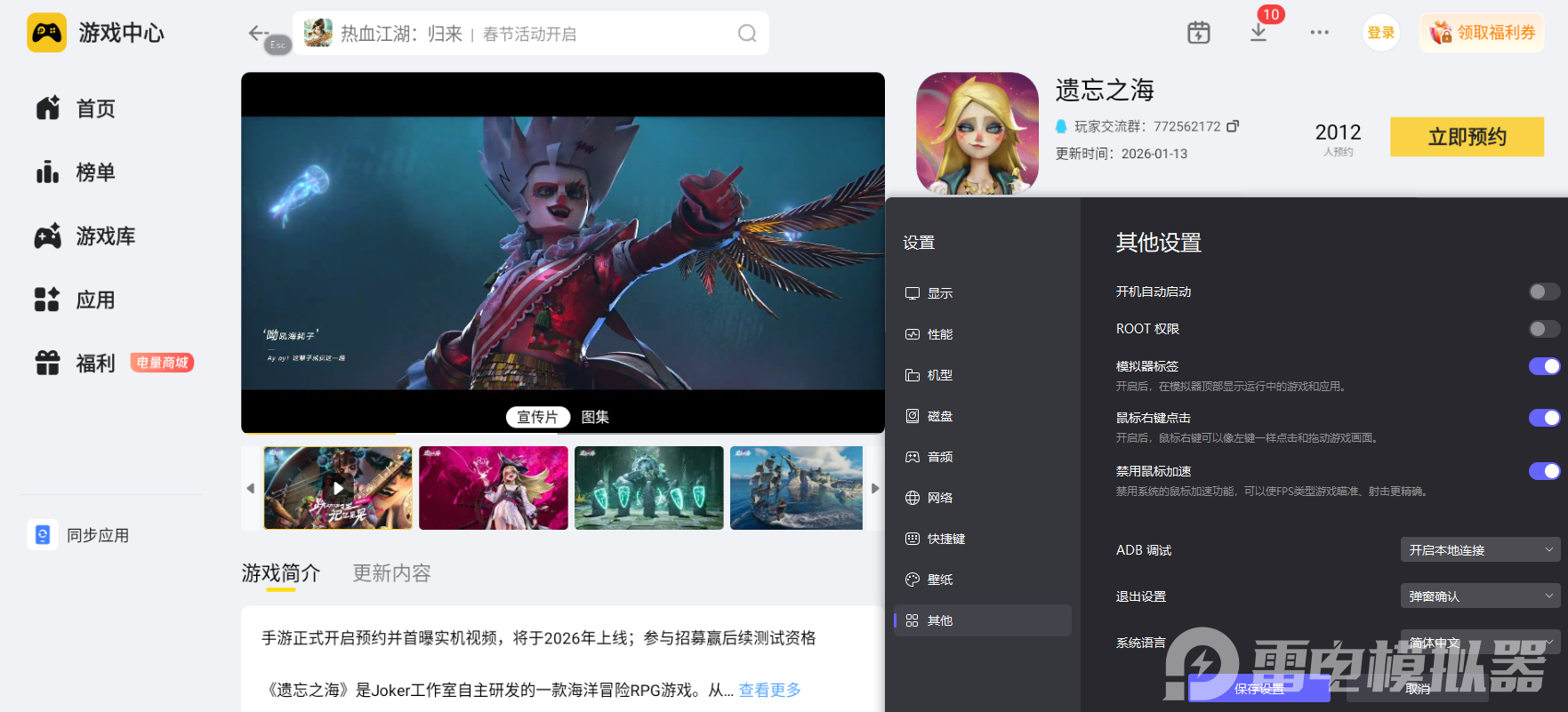
Task: Open 壁纸 wallpaper settings
Action: click(x=983, y=580)
